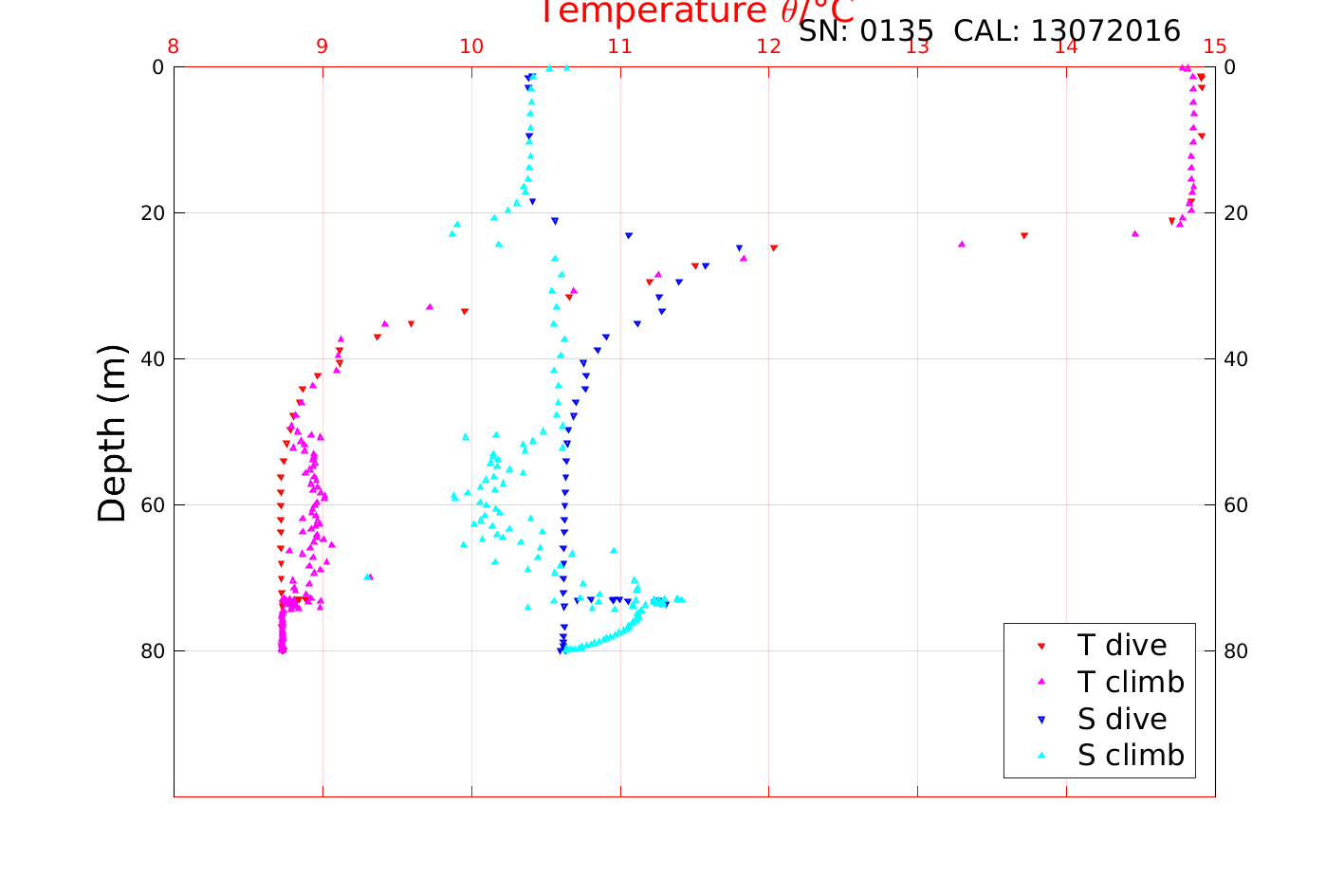
Task: Click depth tick 0 on left axis
Action: point(157,67)
